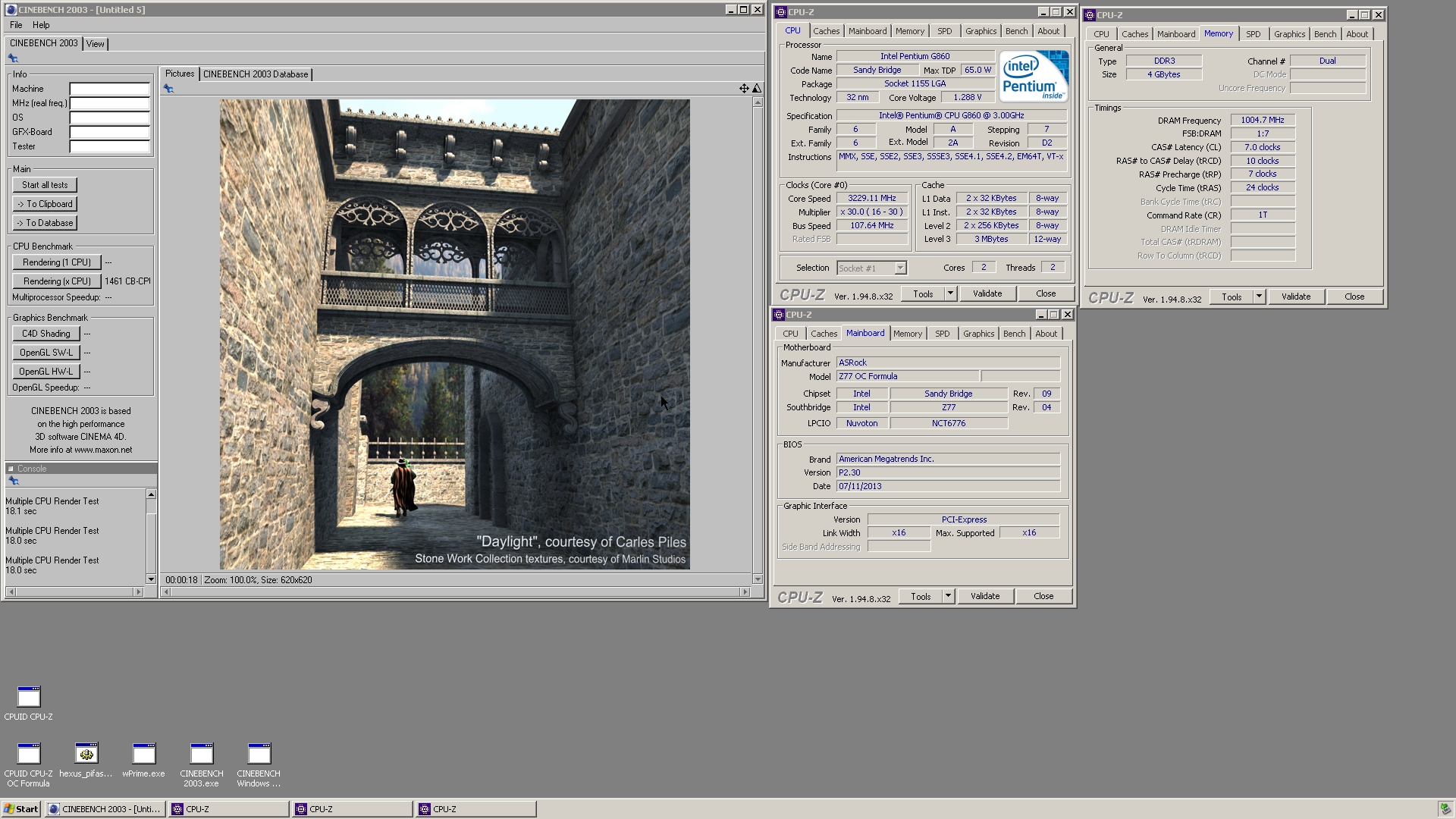This screenshot has width=1456, height=819.
Task: Click the pin icon in the Console panel
Action: click(13, 481)
